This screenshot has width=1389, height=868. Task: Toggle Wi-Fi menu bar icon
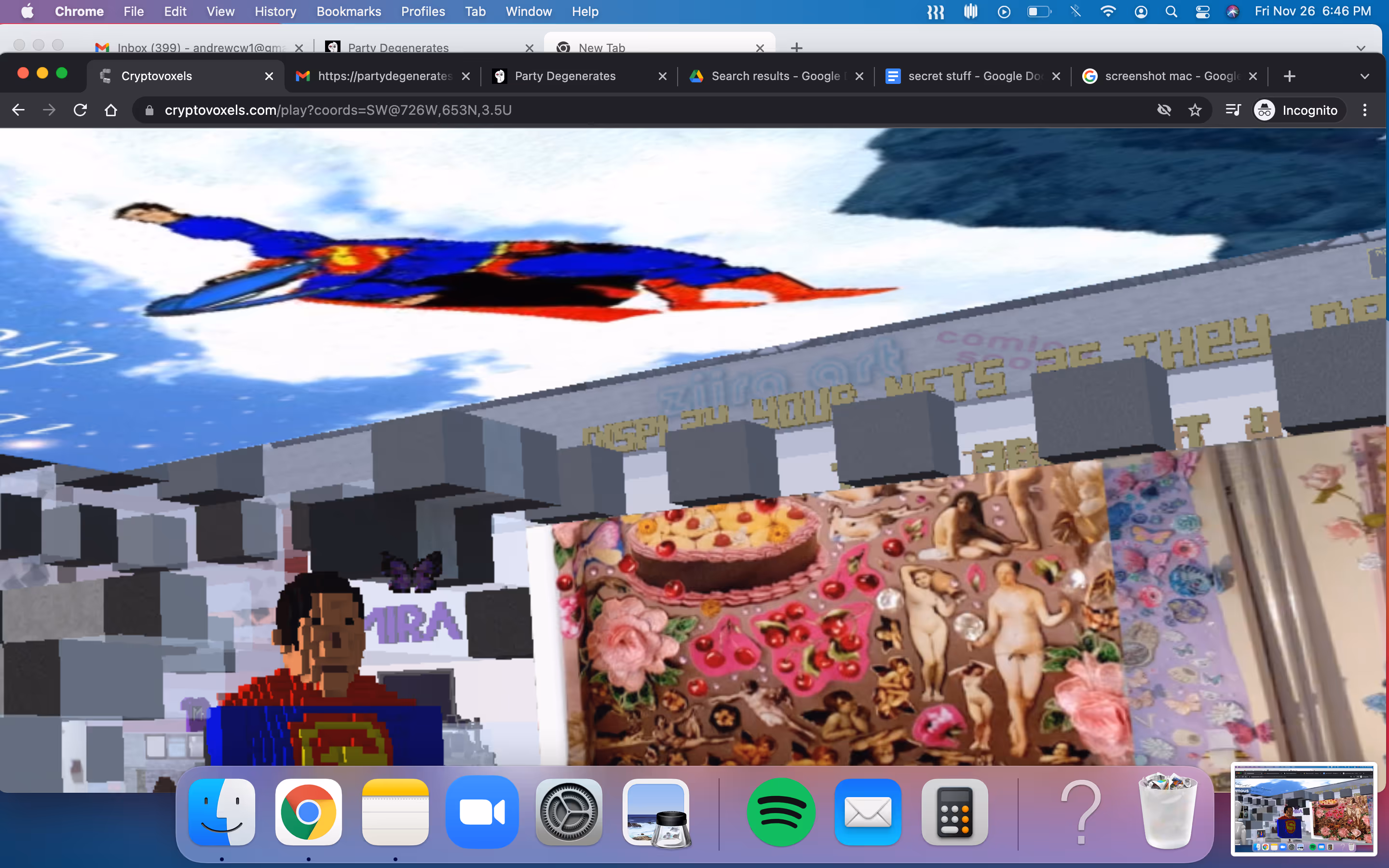(1108, 12)
